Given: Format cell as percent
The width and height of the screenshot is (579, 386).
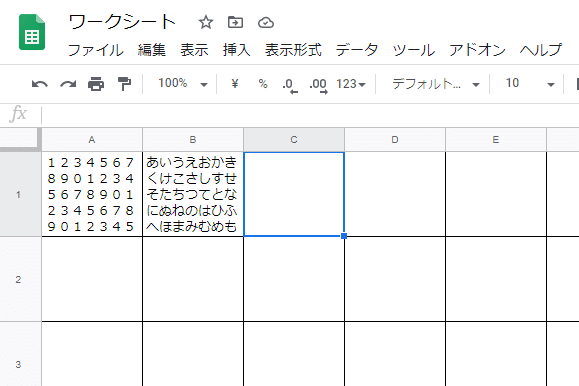Looking at the screenshot, I should click(x=263, y=84).
